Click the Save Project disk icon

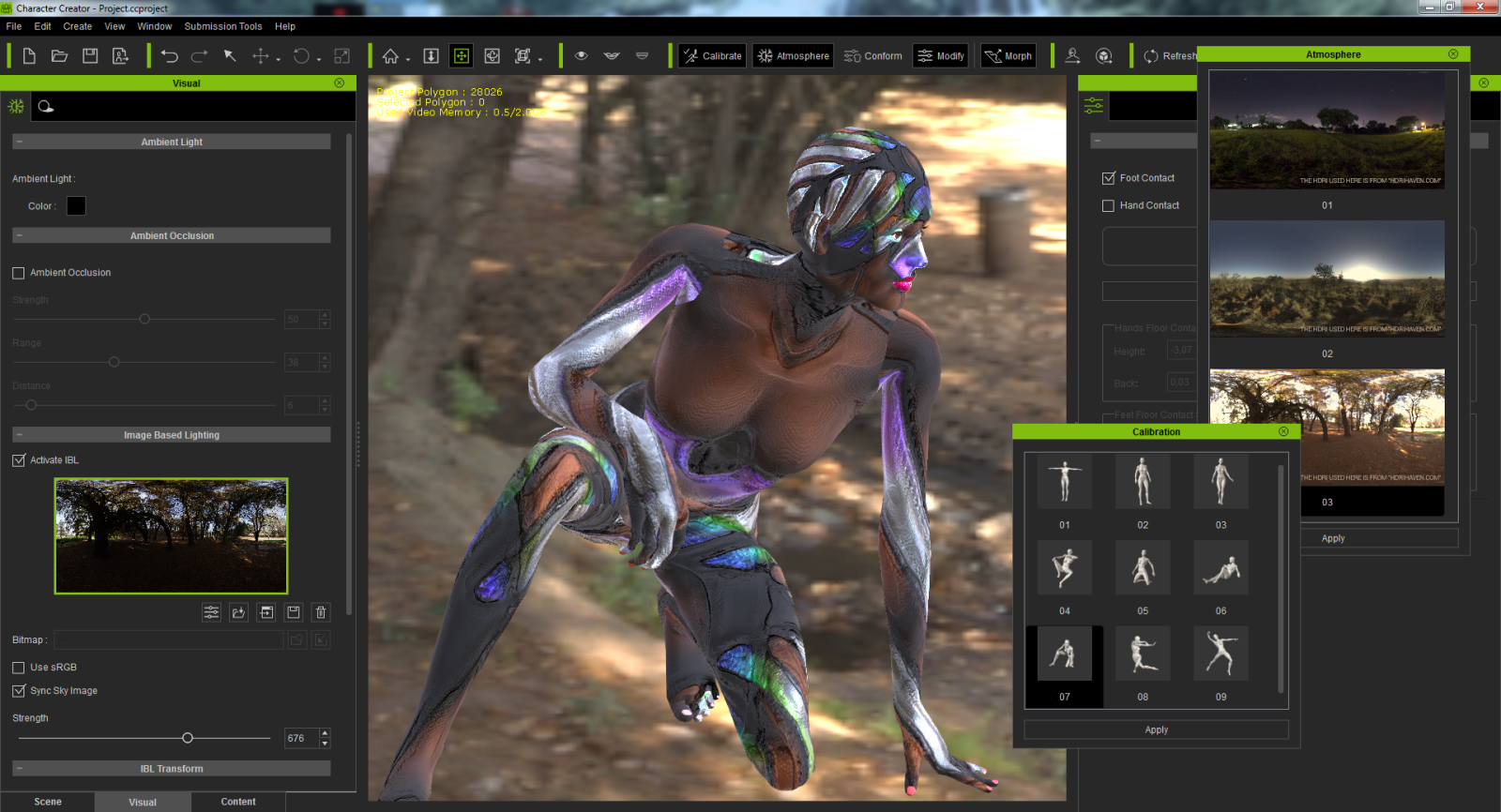point(90,56)
